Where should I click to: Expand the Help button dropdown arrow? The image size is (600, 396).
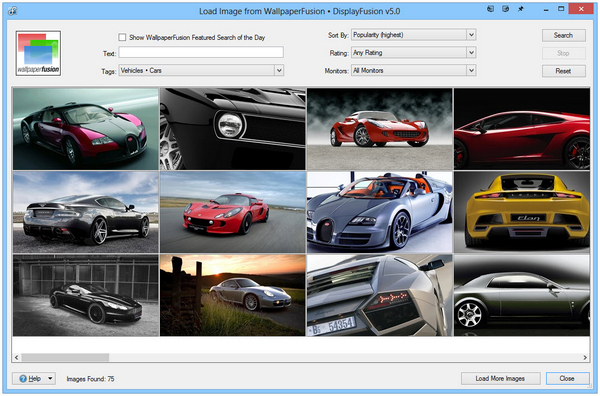[50, 378]
